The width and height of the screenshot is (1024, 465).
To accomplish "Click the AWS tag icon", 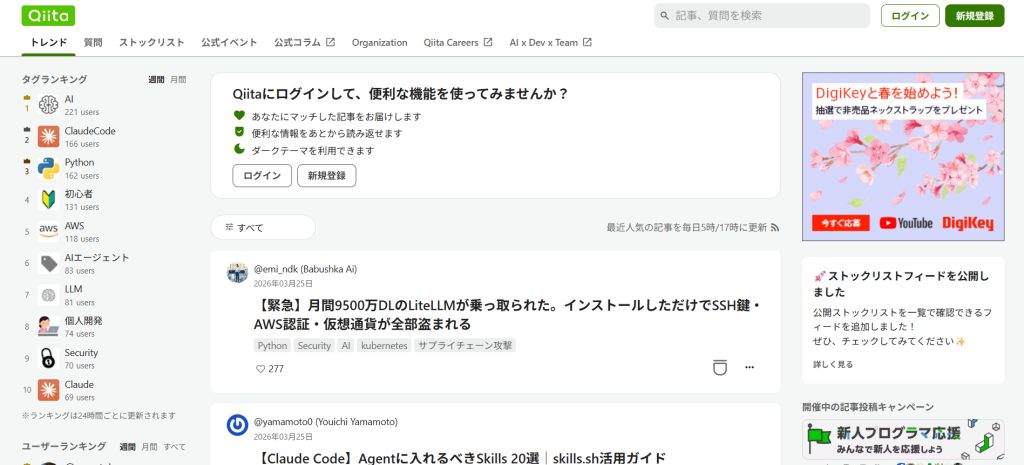I will [48, 232].
